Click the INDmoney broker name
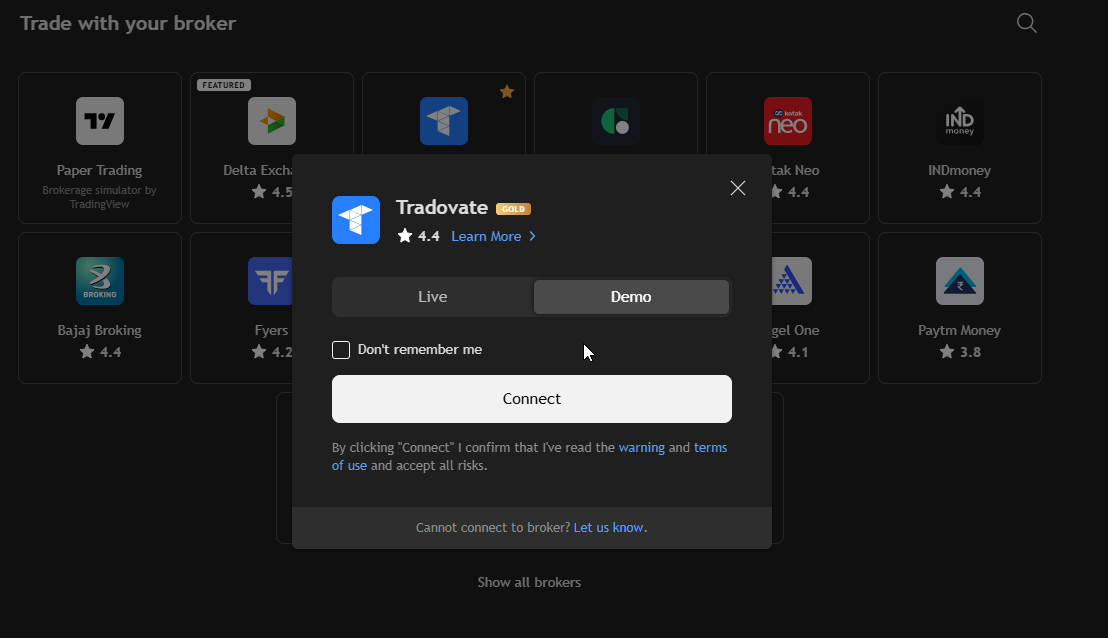The image size is (1108, 638). click(x=960, y=170)
